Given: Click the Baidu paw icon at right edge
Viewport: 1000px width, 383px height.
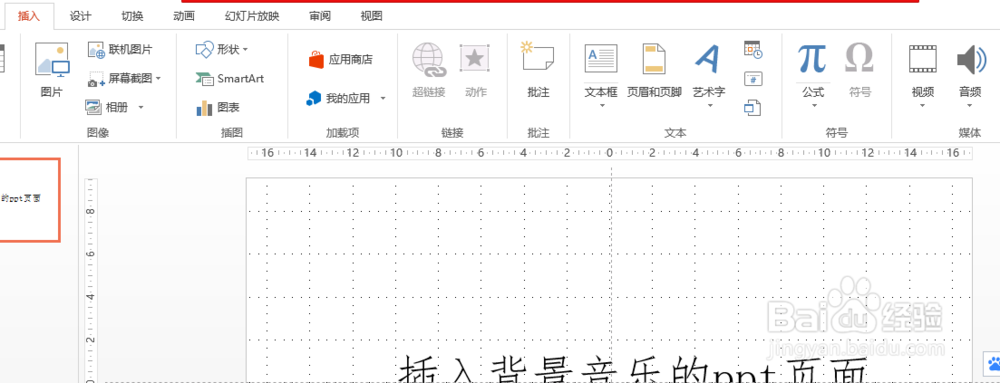Looking at the screenshot, I should tap(994, 364).
